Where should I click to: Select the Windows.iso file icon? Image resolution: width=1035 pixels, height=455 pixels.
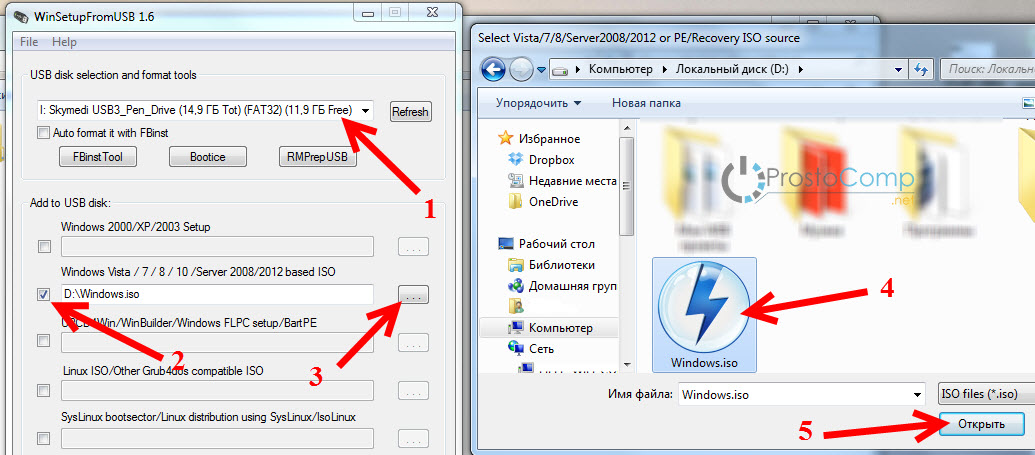click(704, 306)
